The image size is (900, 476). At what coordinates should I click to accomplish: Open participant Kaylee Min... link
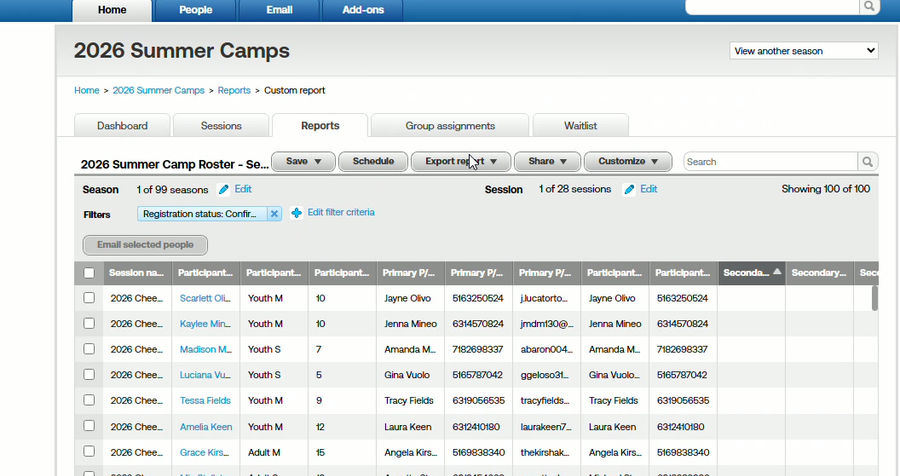coord(205,324)
